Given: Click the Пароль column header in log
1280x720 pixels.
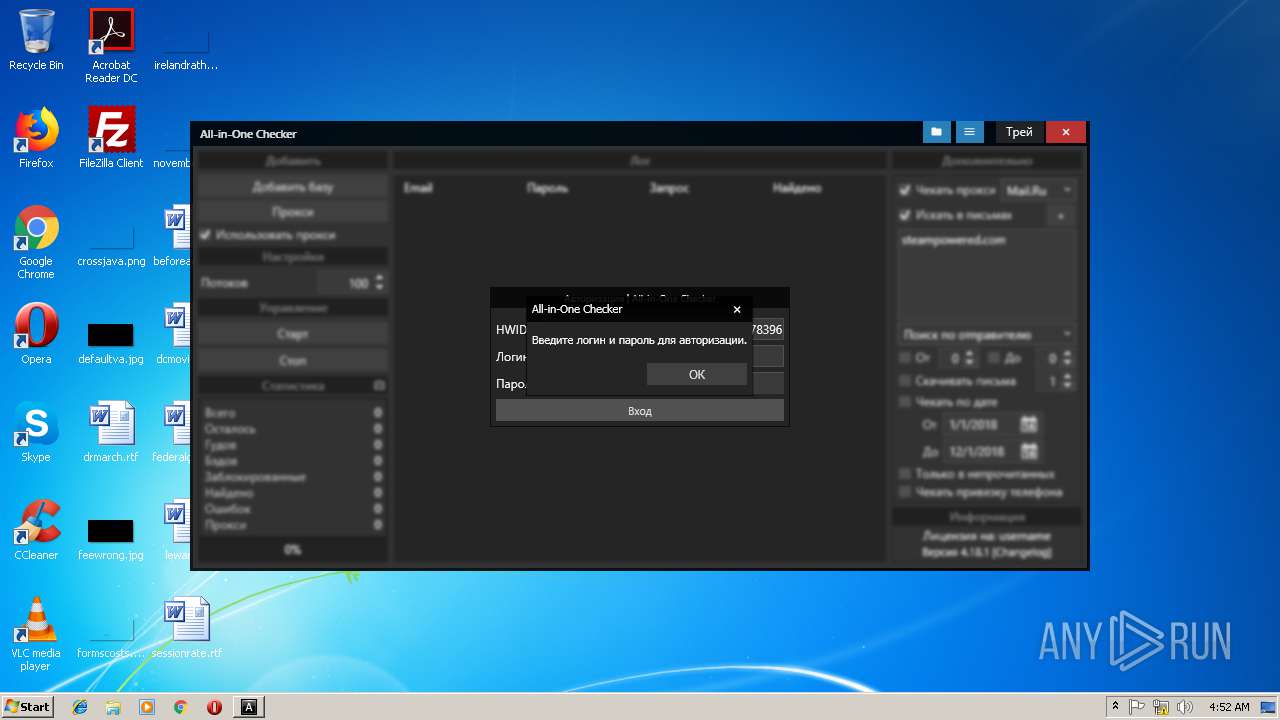Looking at the screenshot, I should 547,188.
